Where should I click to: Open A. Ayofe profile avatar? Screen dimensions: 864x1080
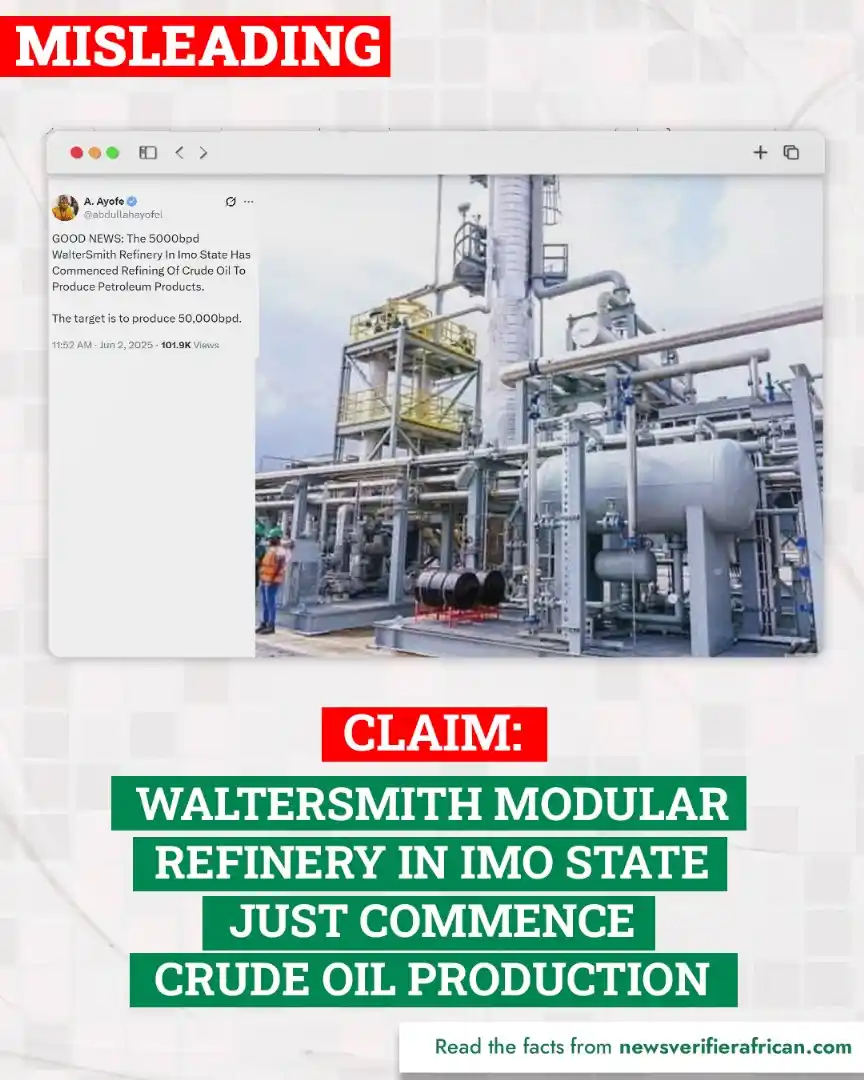[x=65, y=207]
